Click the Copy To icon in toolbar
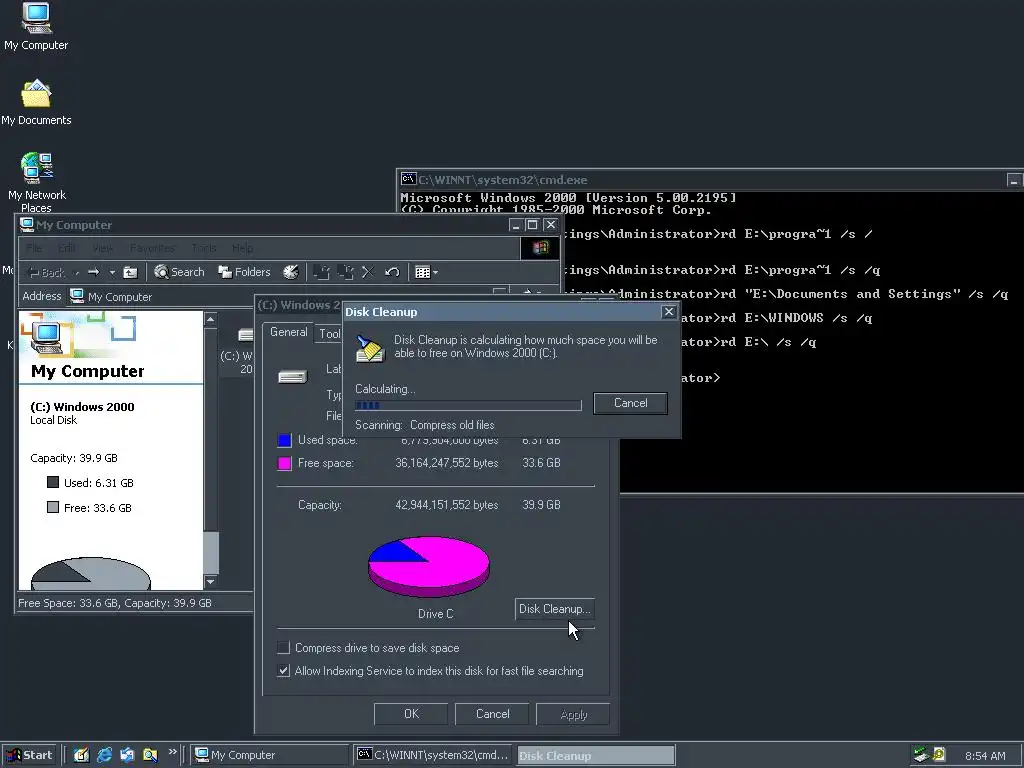Screen dimensions: 1024x768 [345, 272]
